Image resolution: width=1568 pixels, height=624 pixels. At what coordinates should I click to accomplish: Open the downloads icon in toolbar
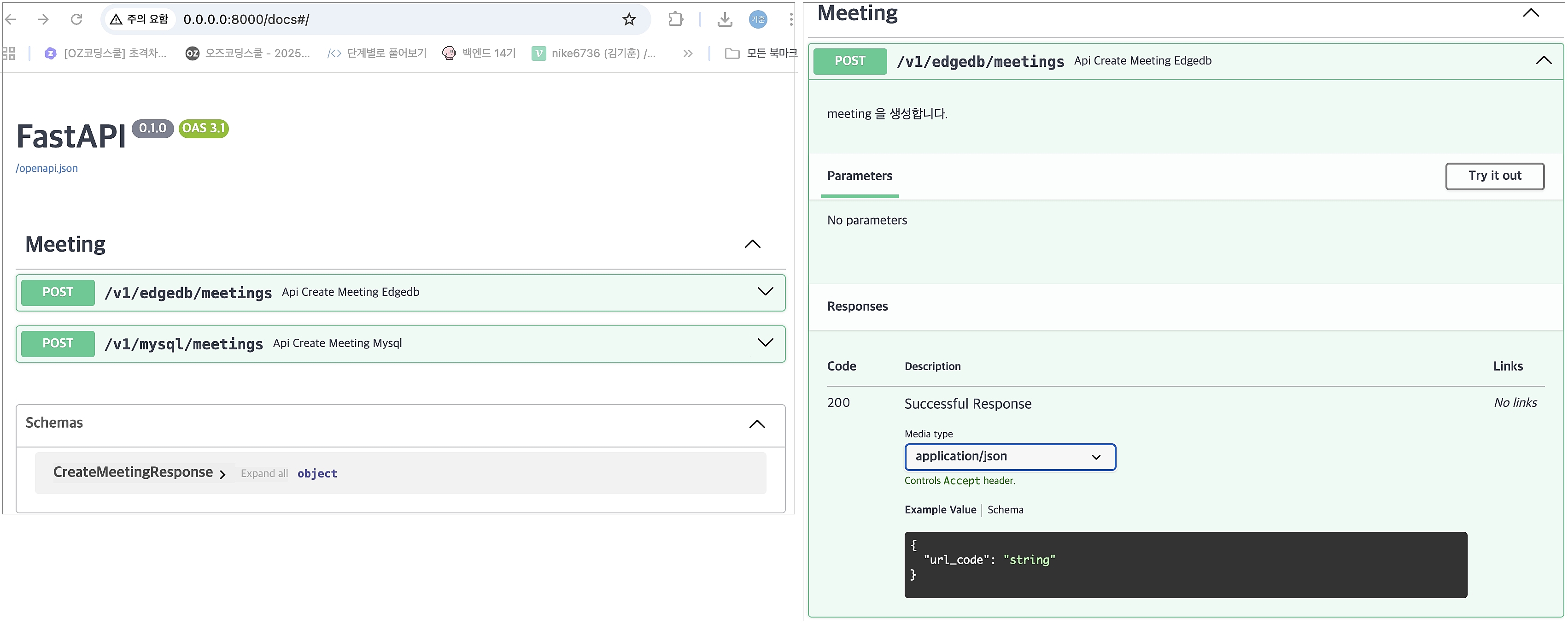724,19
